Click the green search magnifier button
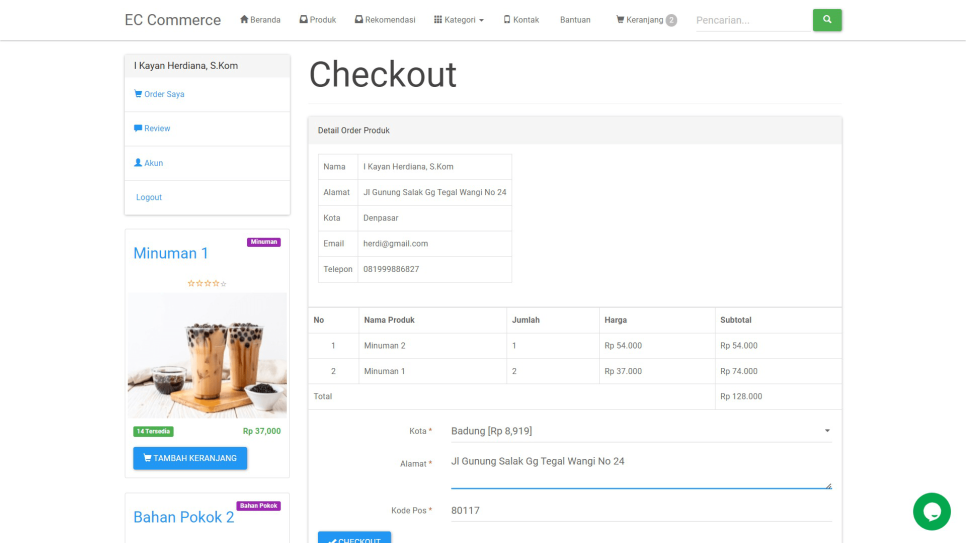966x543 pixels. [x=827, y=20]
